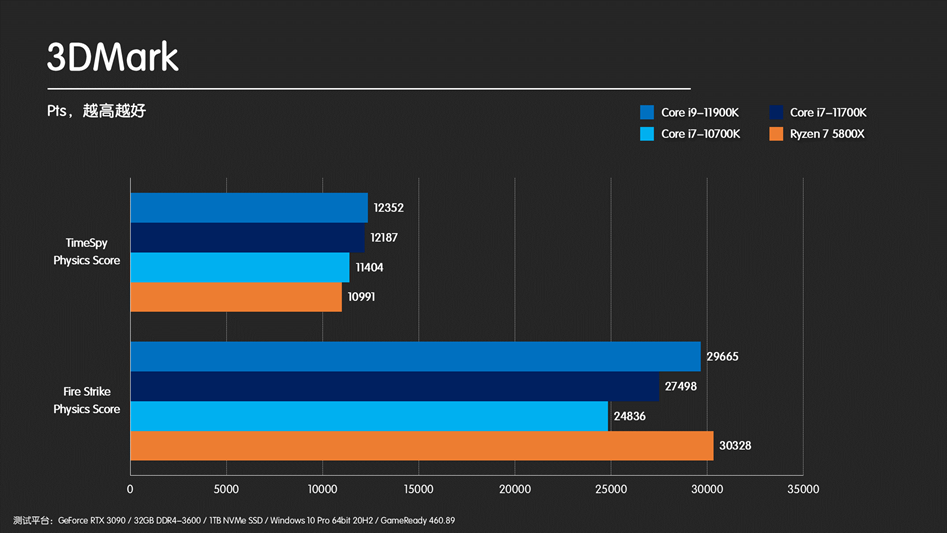Click the value label 12187
Screen dimensions: 947x533
click(384, 237)
